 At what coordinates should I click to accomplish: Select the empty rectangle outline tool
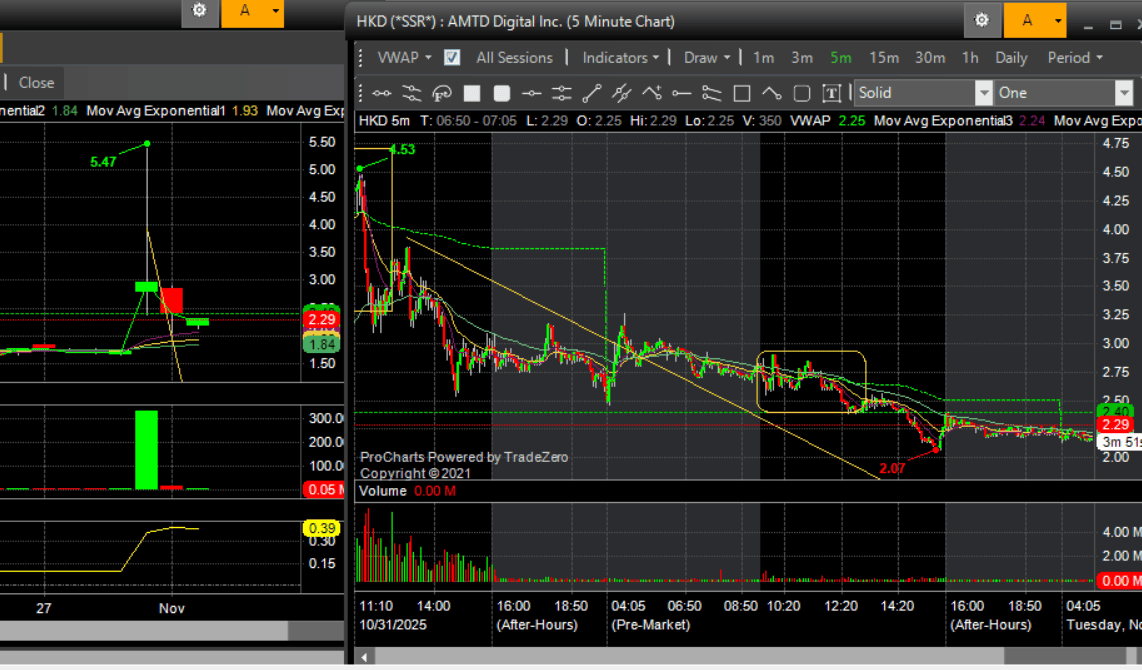point(741,93)
